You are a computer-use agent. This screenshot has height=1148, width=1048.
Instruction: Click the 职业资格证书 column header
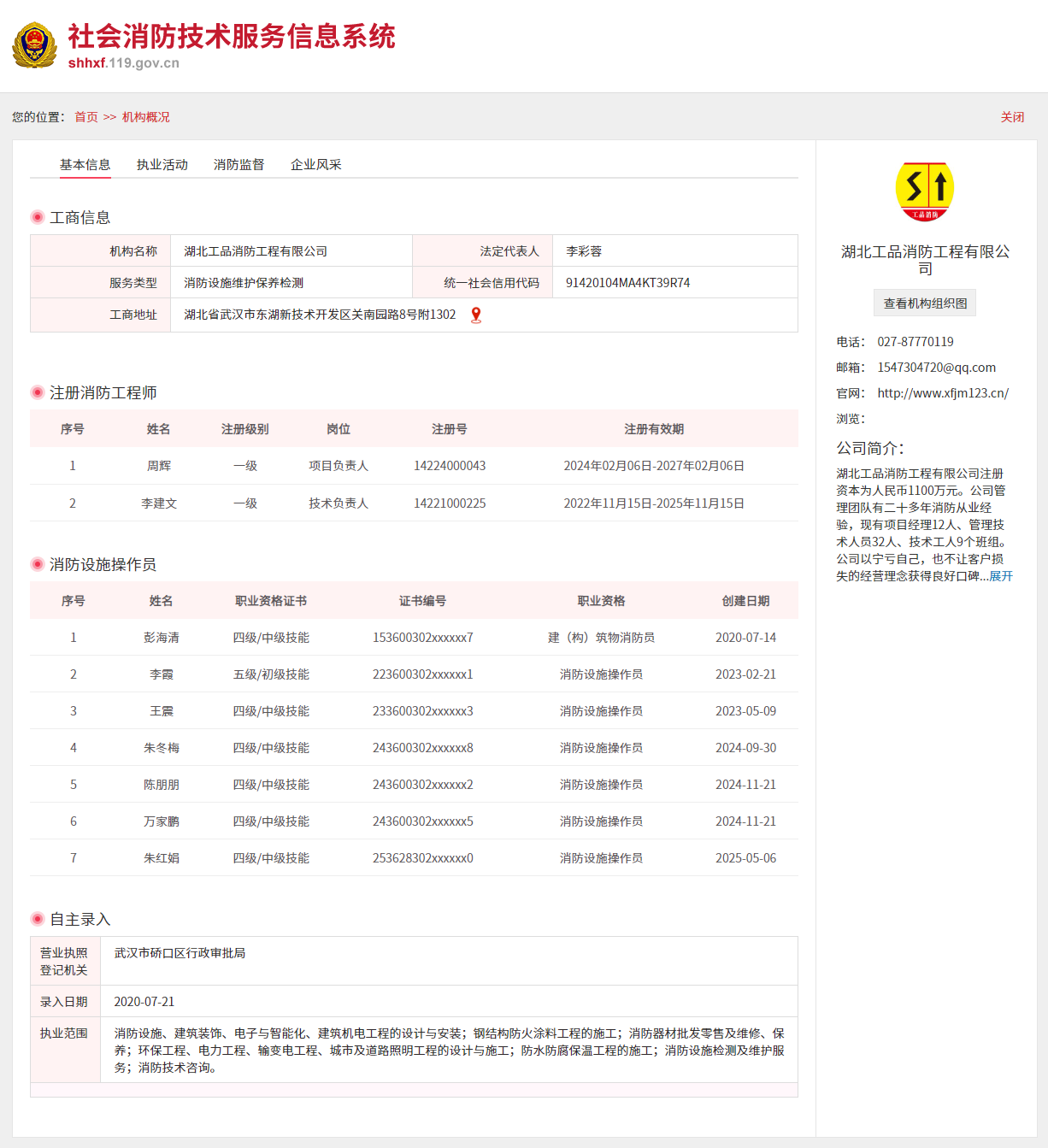pyautogui.click(x=271, y=601)
